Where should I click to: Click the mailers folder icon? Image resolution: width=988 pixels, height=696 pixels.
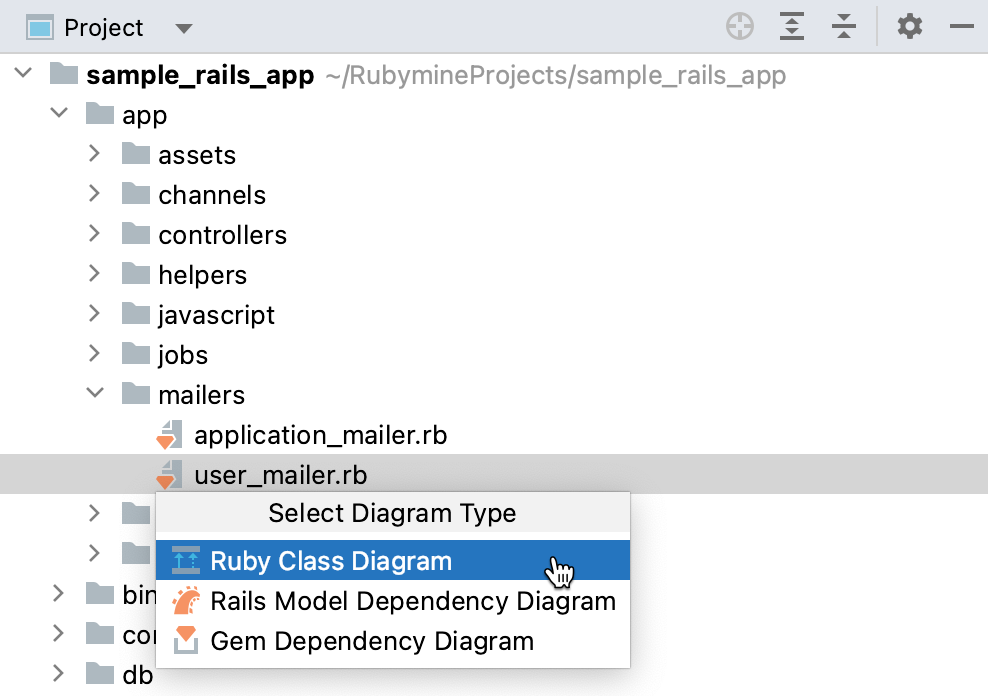pyautogui.click(x=134, y=394)
